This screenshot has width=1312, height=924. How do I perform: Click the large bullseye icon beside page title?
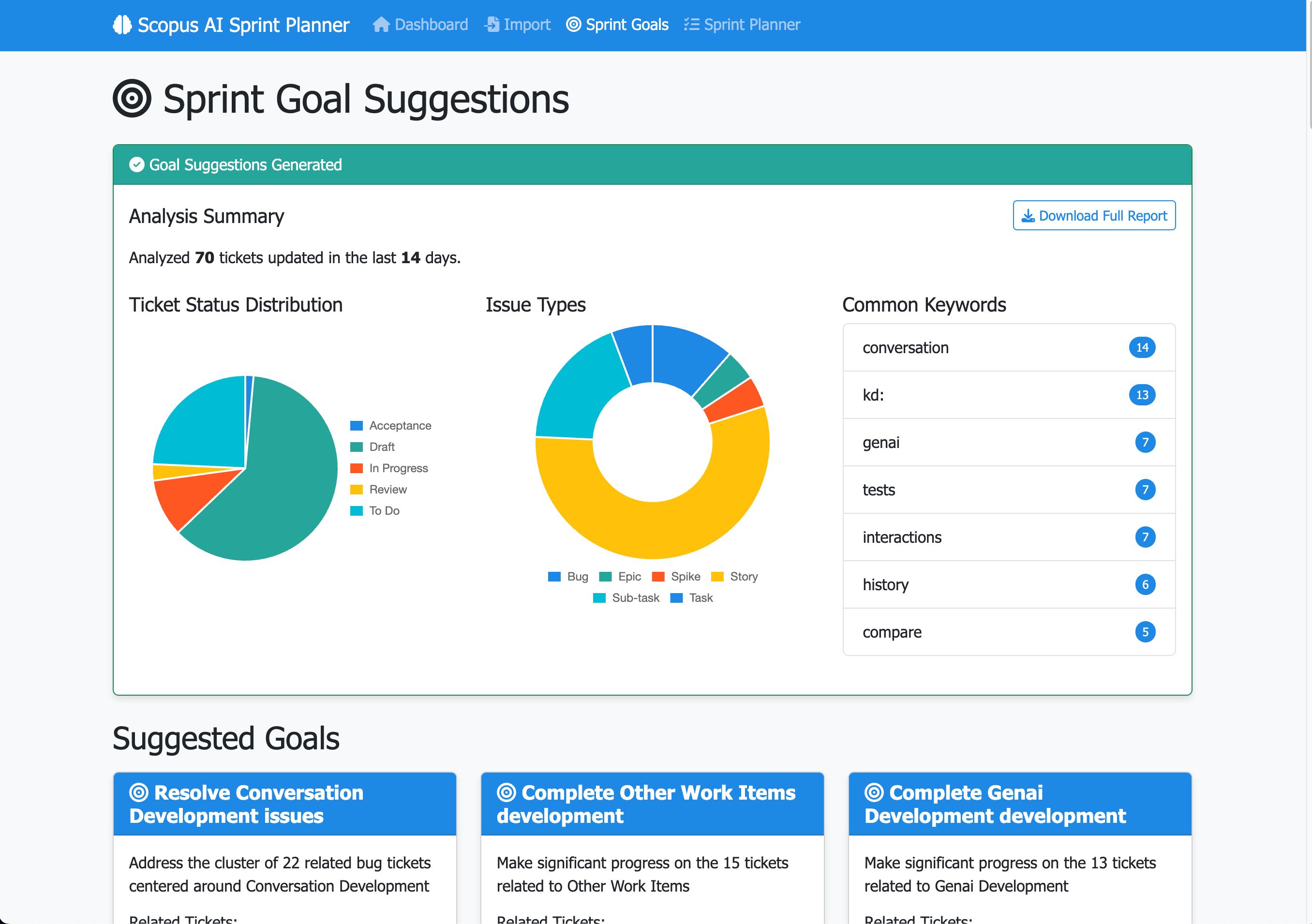coord(132,98)
